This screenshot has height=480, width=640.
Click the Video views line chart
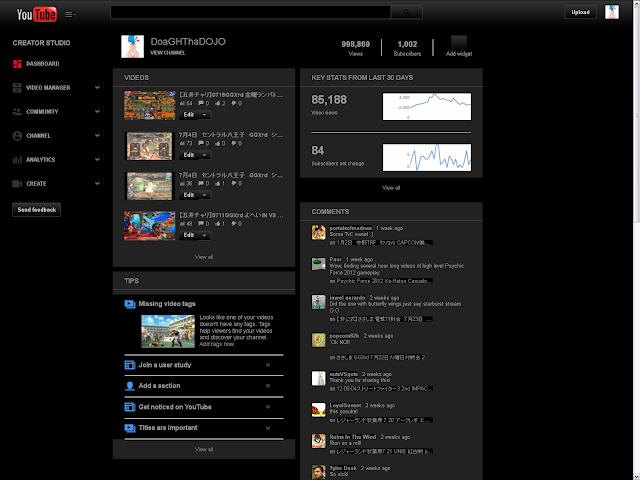pos(427,107)
